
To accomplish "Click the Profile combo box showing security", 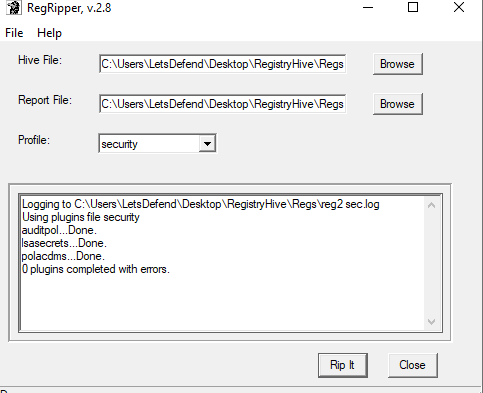I will [x=157, y=144].
